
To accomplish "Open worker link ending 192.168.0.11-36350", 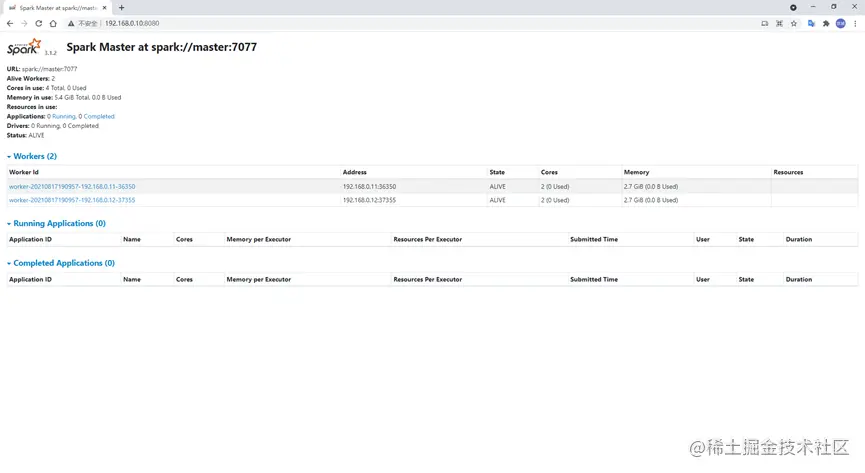I will (x=72, y=187).
